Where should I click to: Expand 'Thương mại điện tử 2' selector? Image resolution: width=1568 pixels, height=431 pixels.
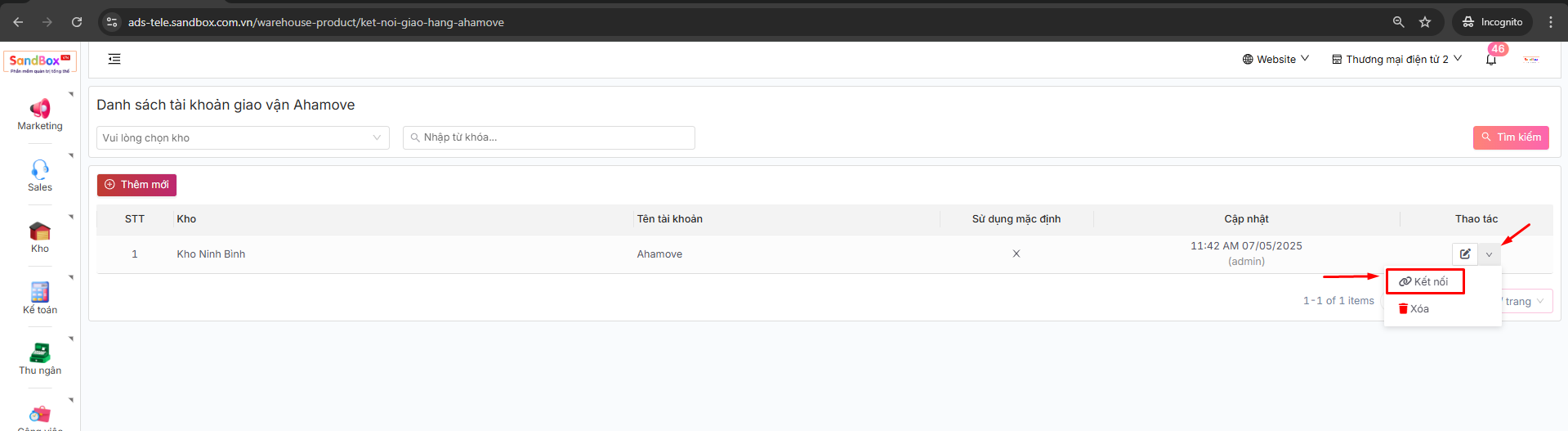coord(1396,59)
